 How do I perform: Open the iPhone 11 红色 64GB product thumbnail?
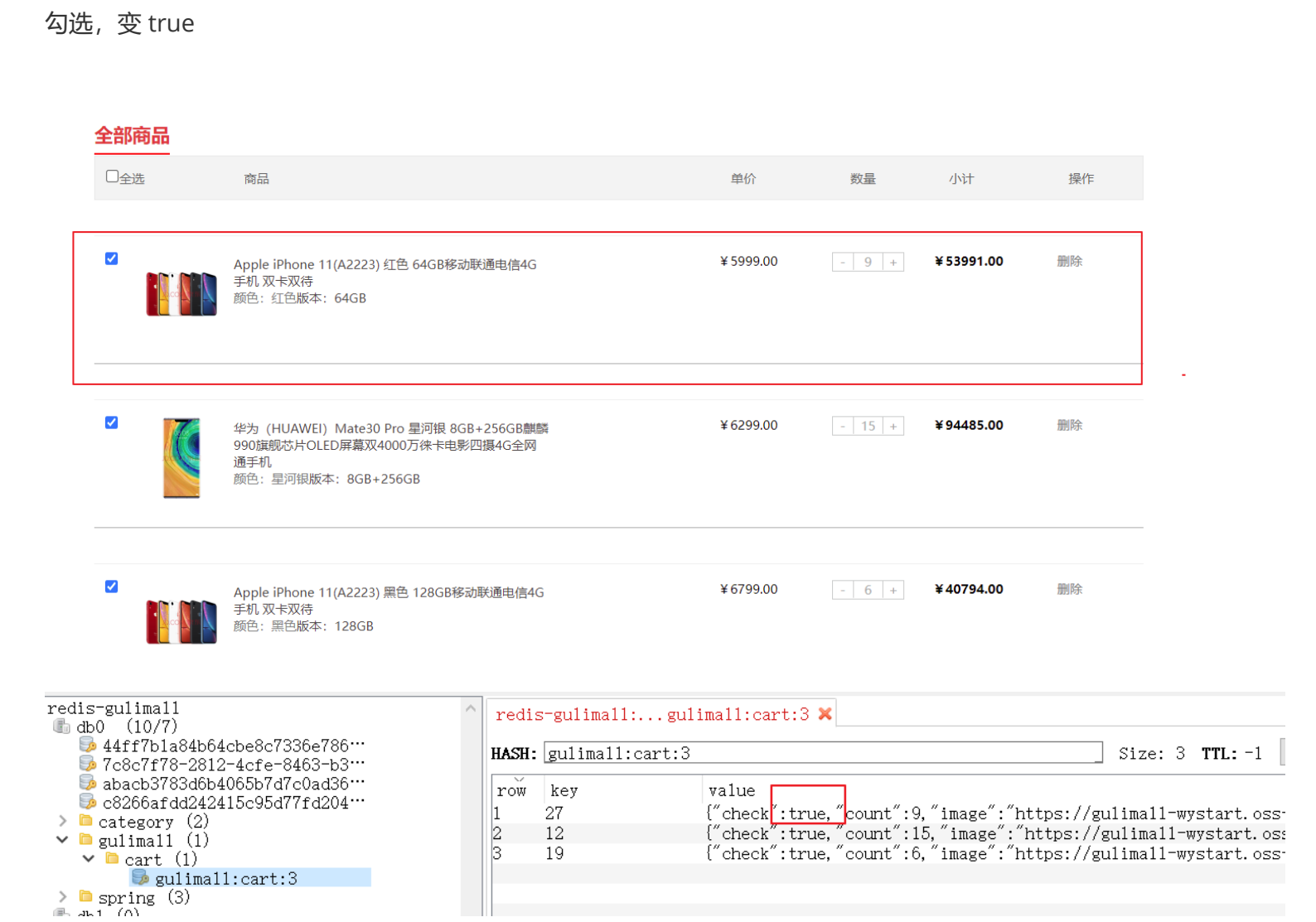(181, 293)
